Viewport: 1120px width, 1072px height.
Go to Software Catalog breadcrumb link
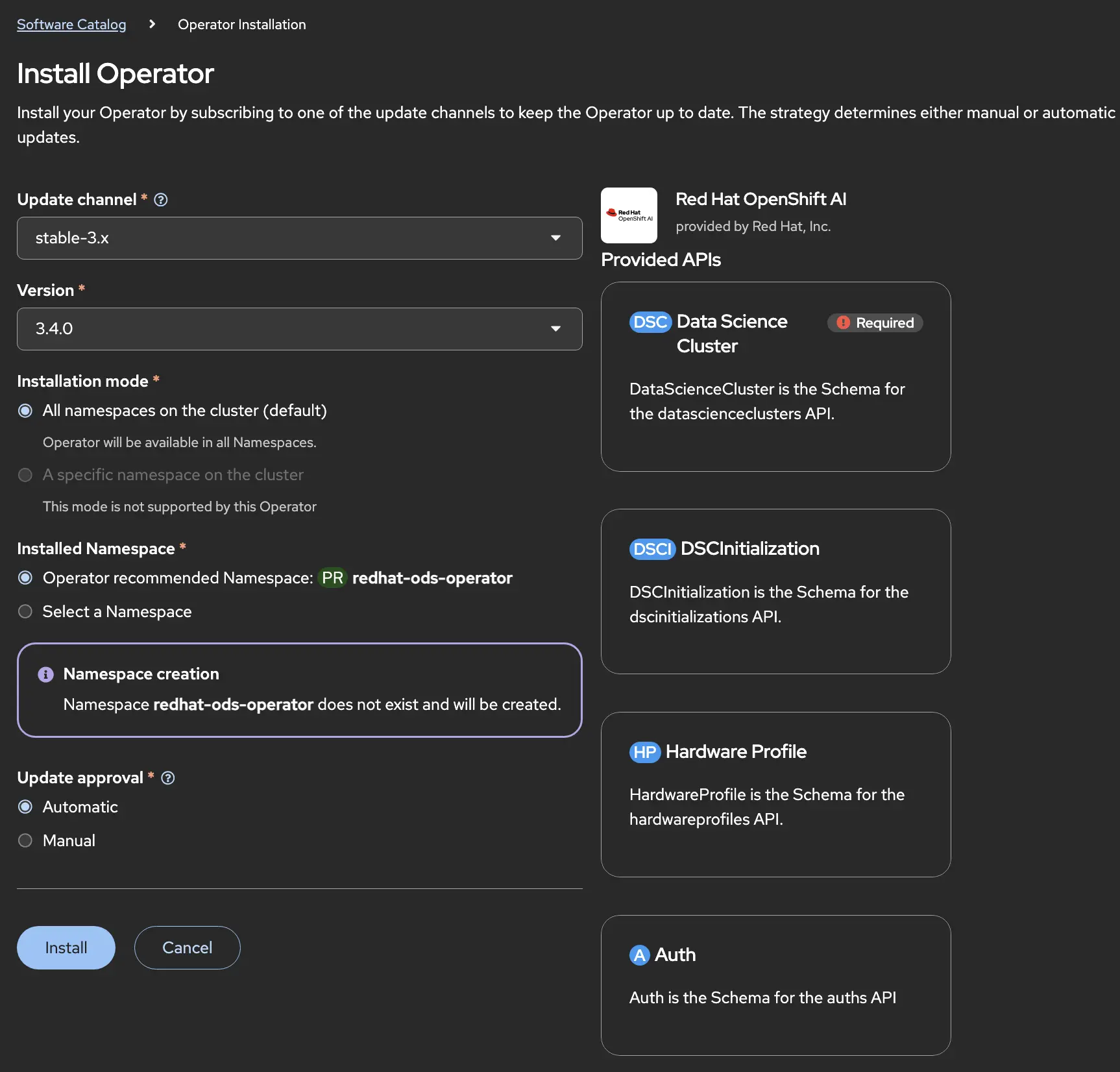(x=71, y=24)
